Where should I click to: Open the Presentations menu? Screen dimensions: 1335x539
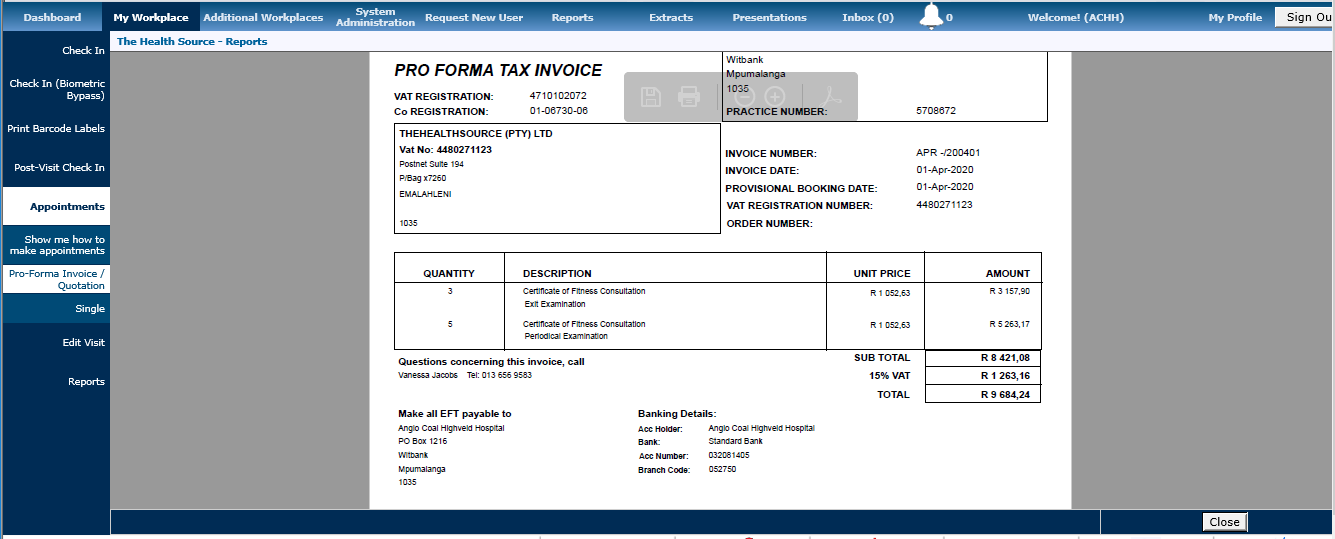coord(769,17)
